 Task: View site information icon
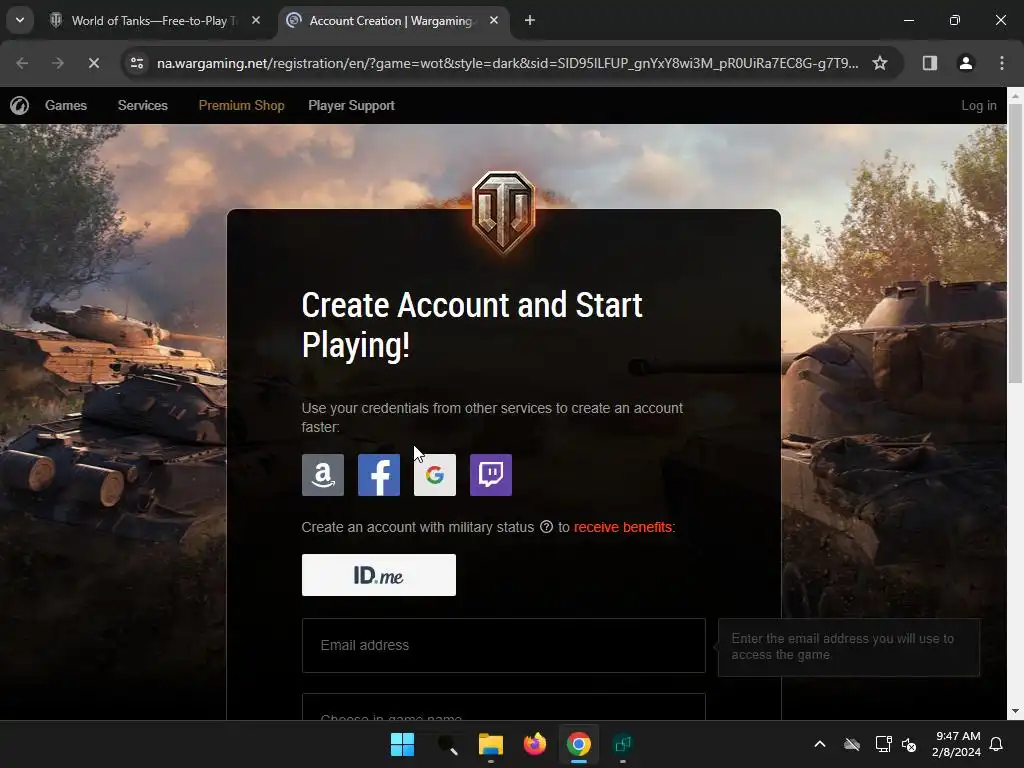pyautogui.click(x=137, y=63)
